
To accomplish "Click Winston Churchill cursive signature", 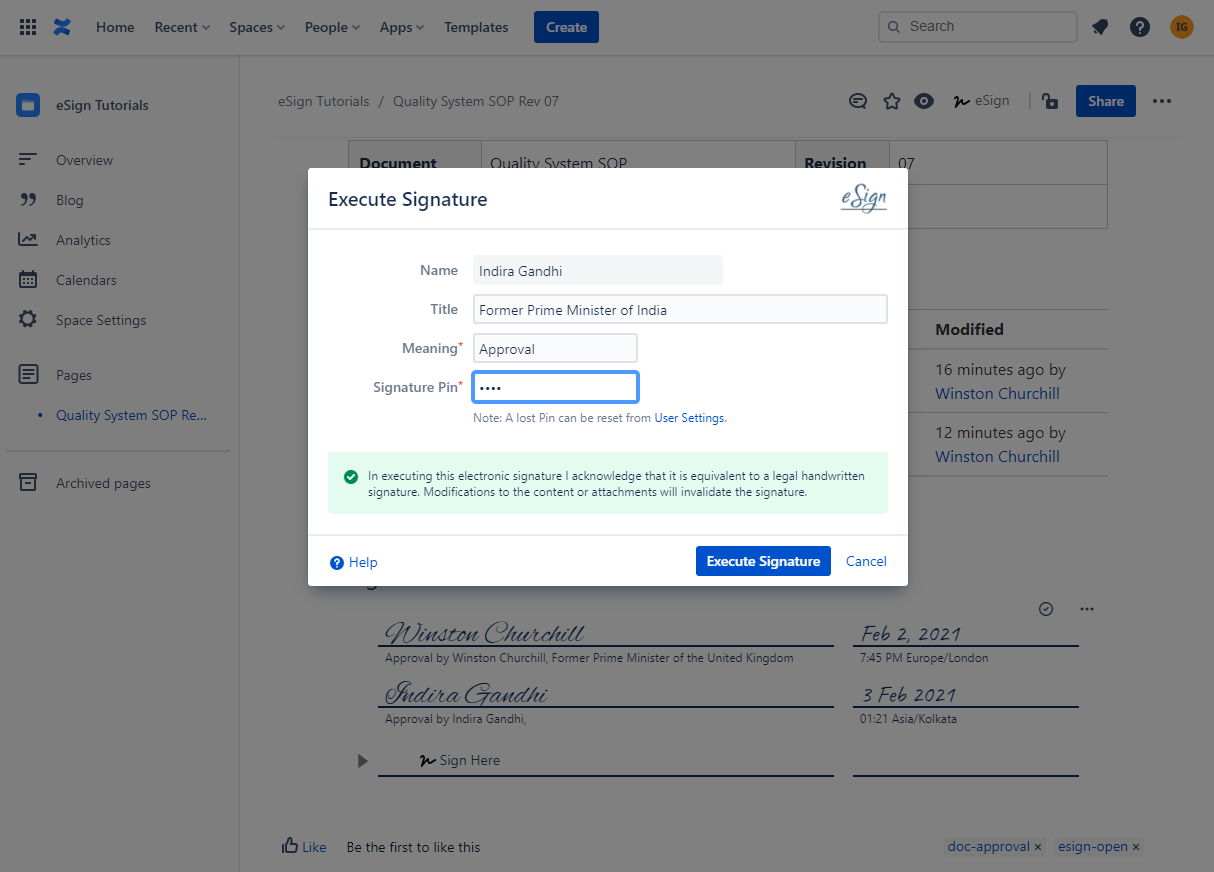I will point(485,633).
